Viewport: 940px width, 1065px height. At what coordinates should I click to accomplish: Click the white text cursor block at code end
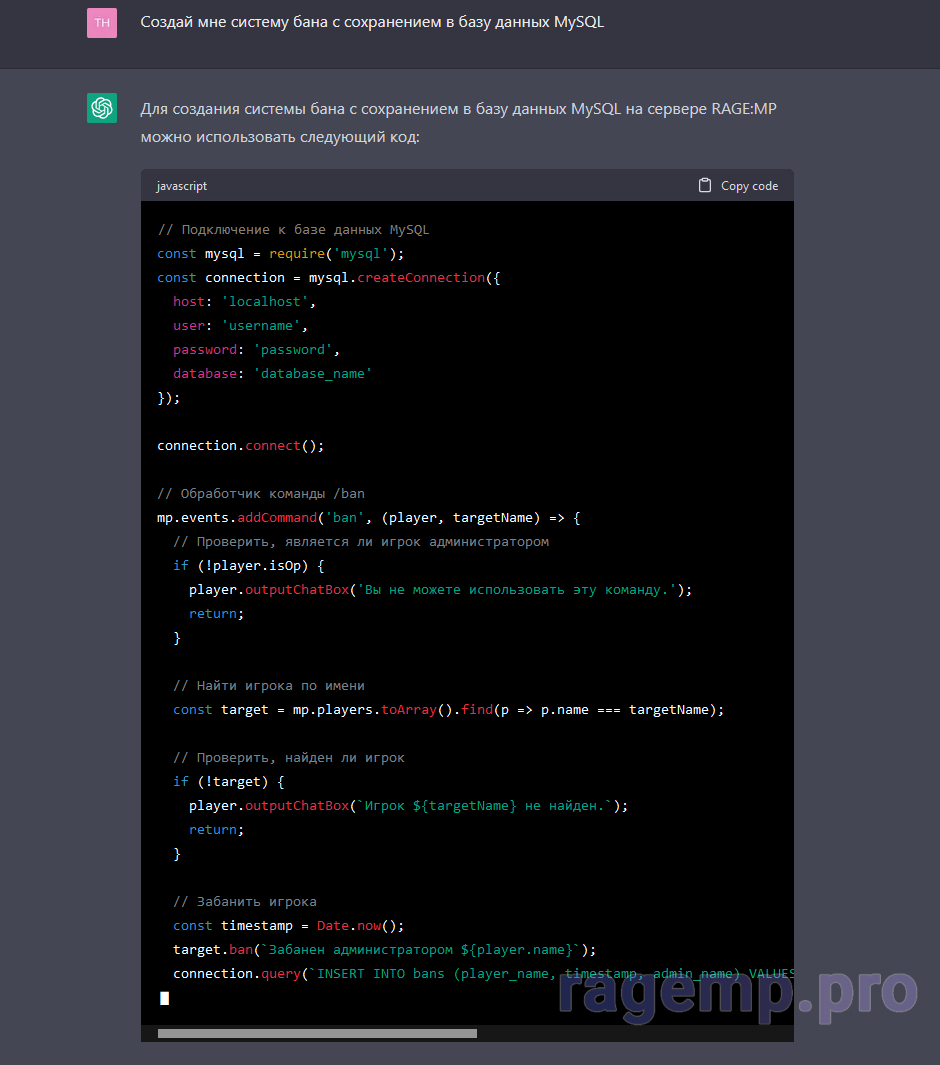point(164,998)
